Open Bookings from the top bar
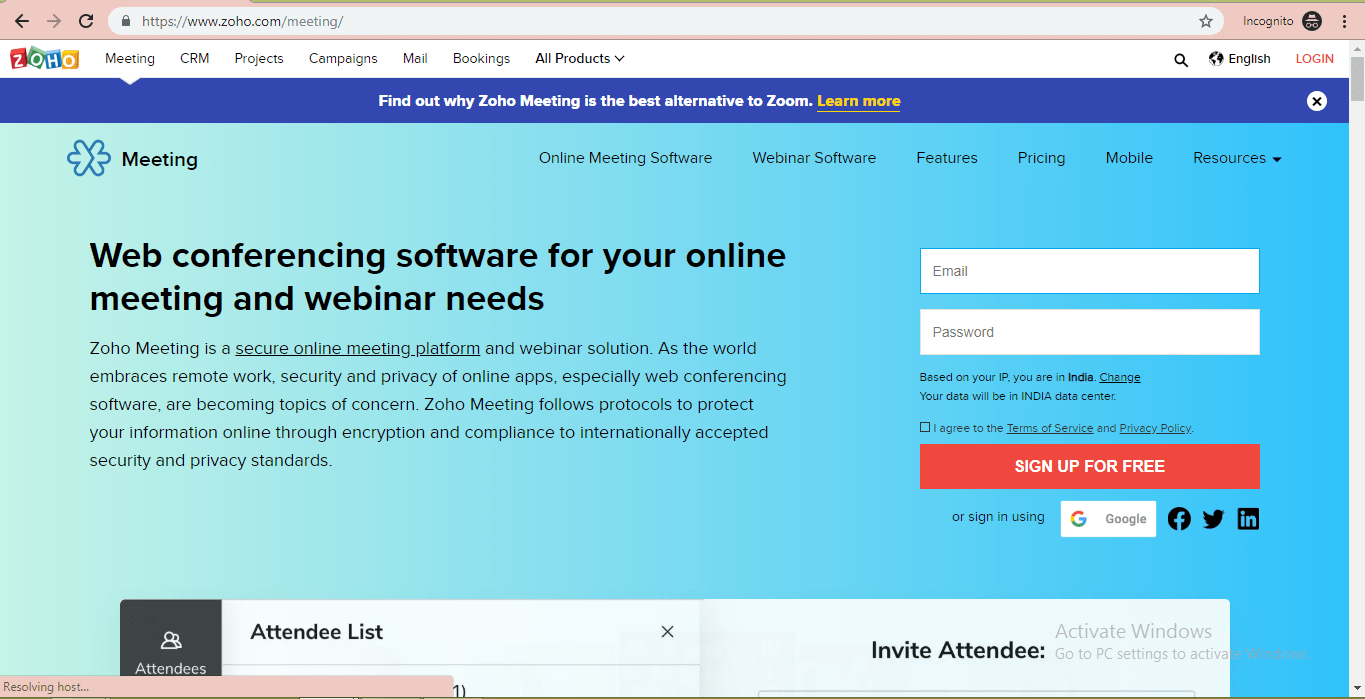Viewport: 1365px width, 699px height. [x=481, y=59]
